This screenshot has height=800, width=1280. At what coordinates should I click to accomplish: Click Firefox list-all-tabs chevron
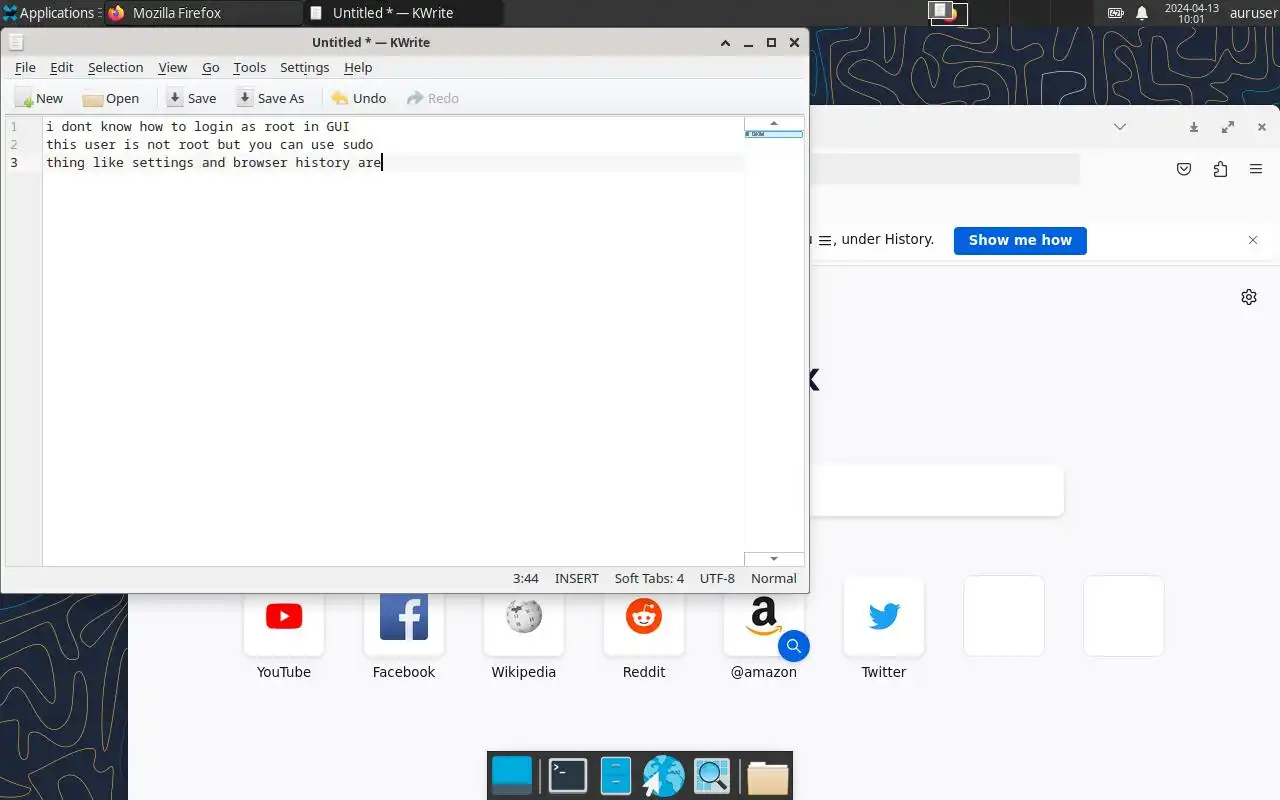(x=1120, y=127)
